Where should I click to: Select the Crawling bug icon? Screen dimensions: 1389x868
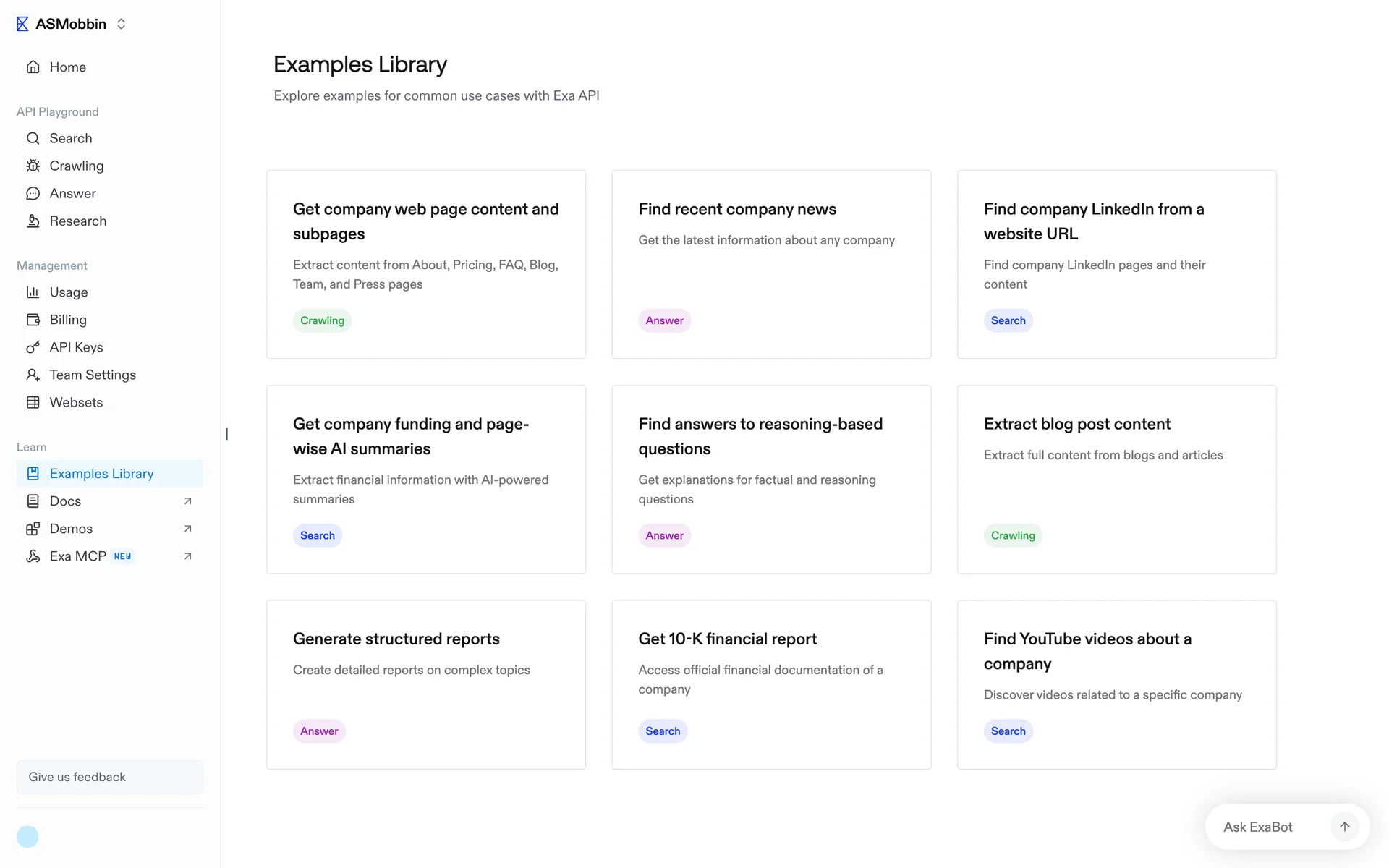(33, 166)
